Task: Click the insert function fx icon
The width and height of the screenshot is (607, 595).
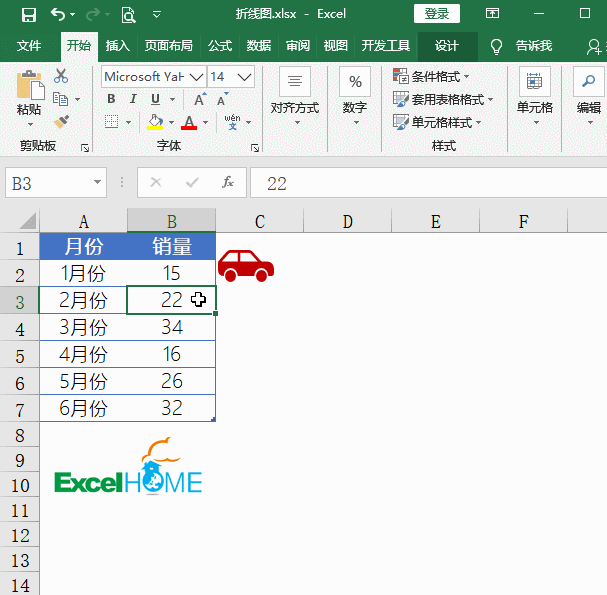Action: (x=228, y=182)
